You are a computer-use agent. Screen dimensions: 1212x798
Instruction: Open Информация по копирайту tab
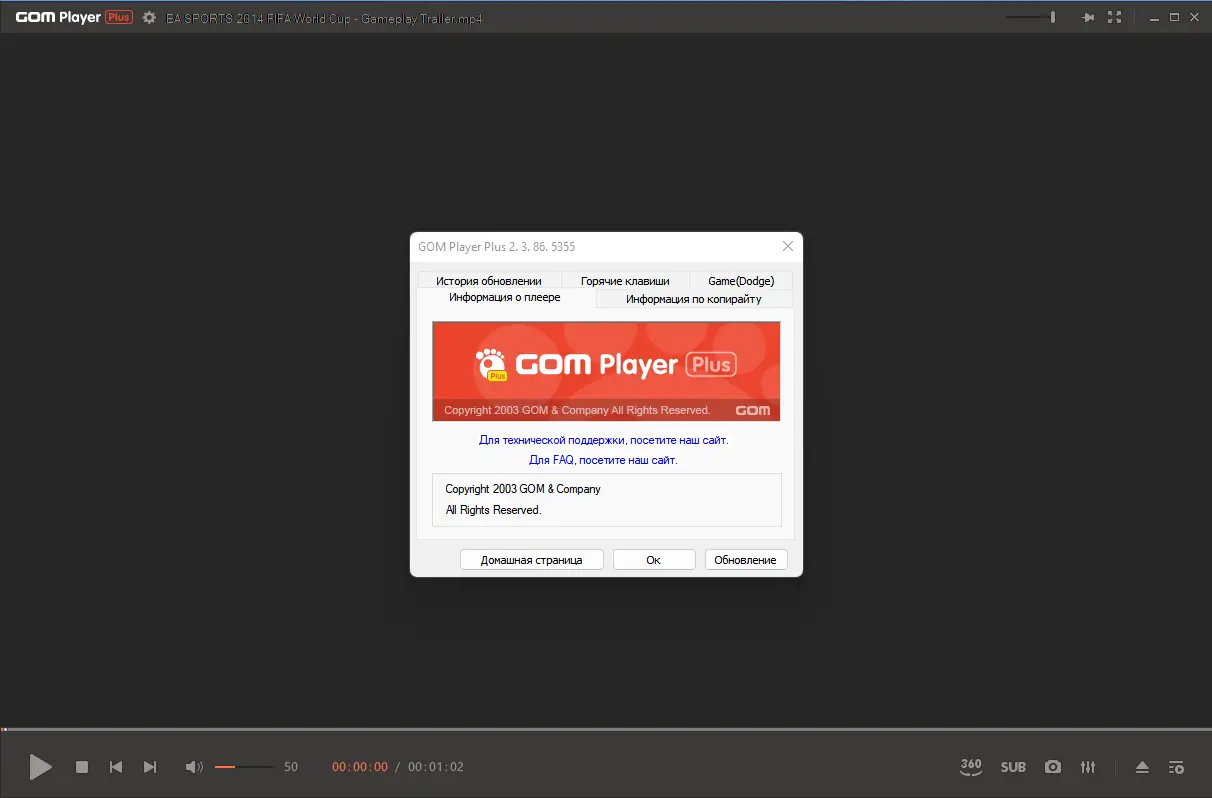(x=694, y=299)
